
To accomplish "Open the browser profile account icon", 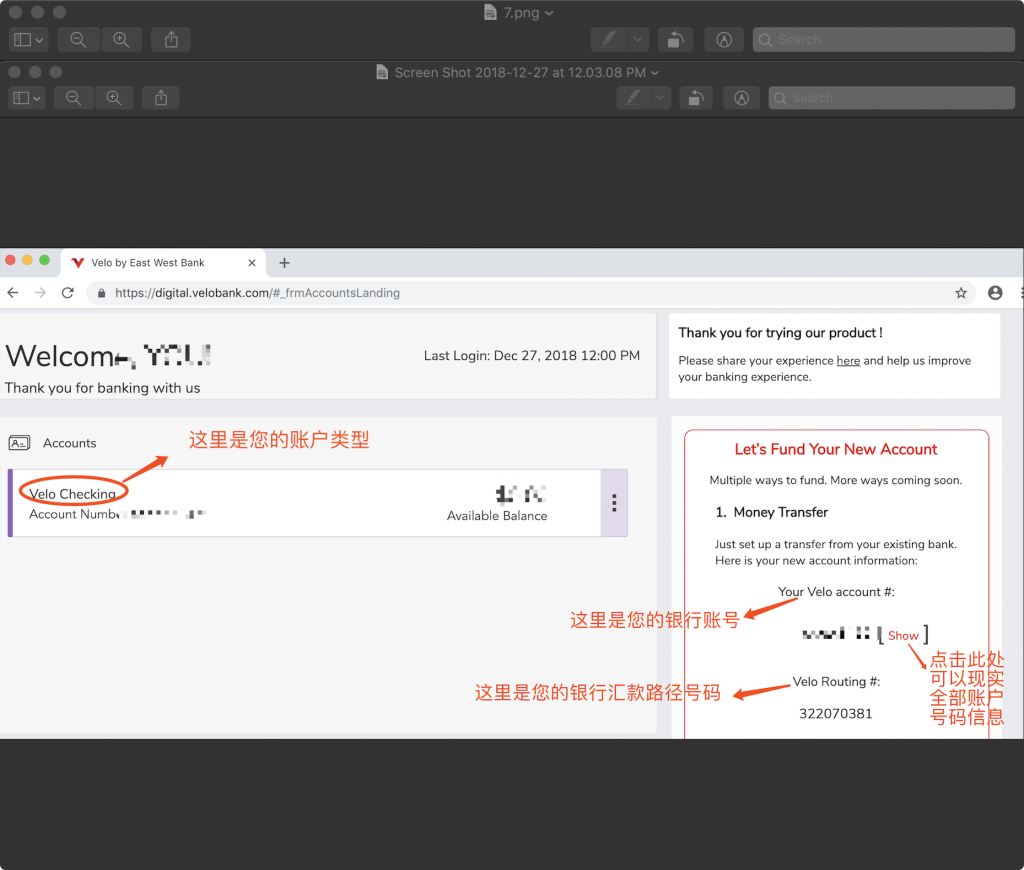I will (x=995, y=293).
